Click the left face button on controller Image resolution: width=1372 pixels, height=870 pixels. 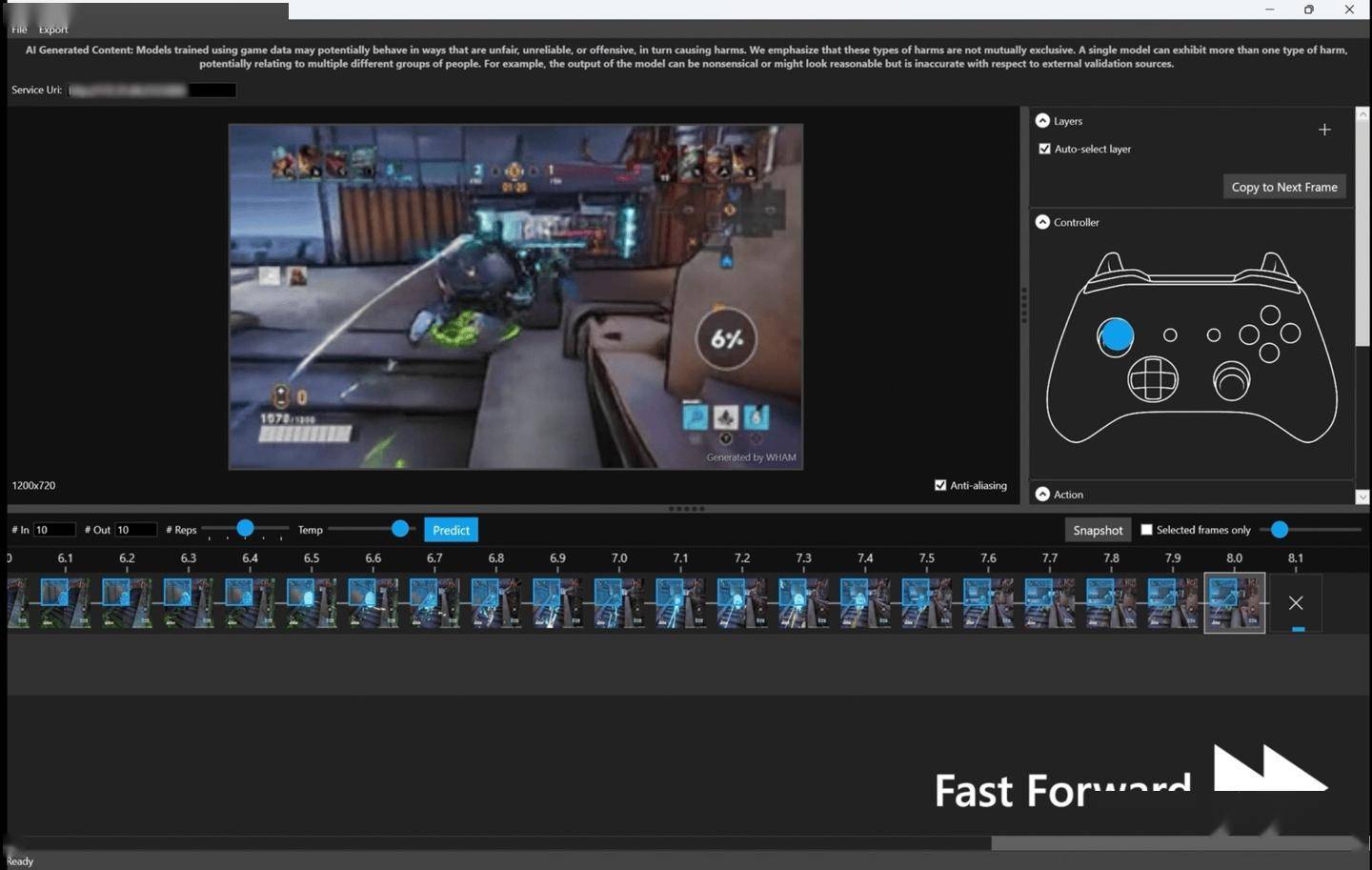click(1249, 334)
